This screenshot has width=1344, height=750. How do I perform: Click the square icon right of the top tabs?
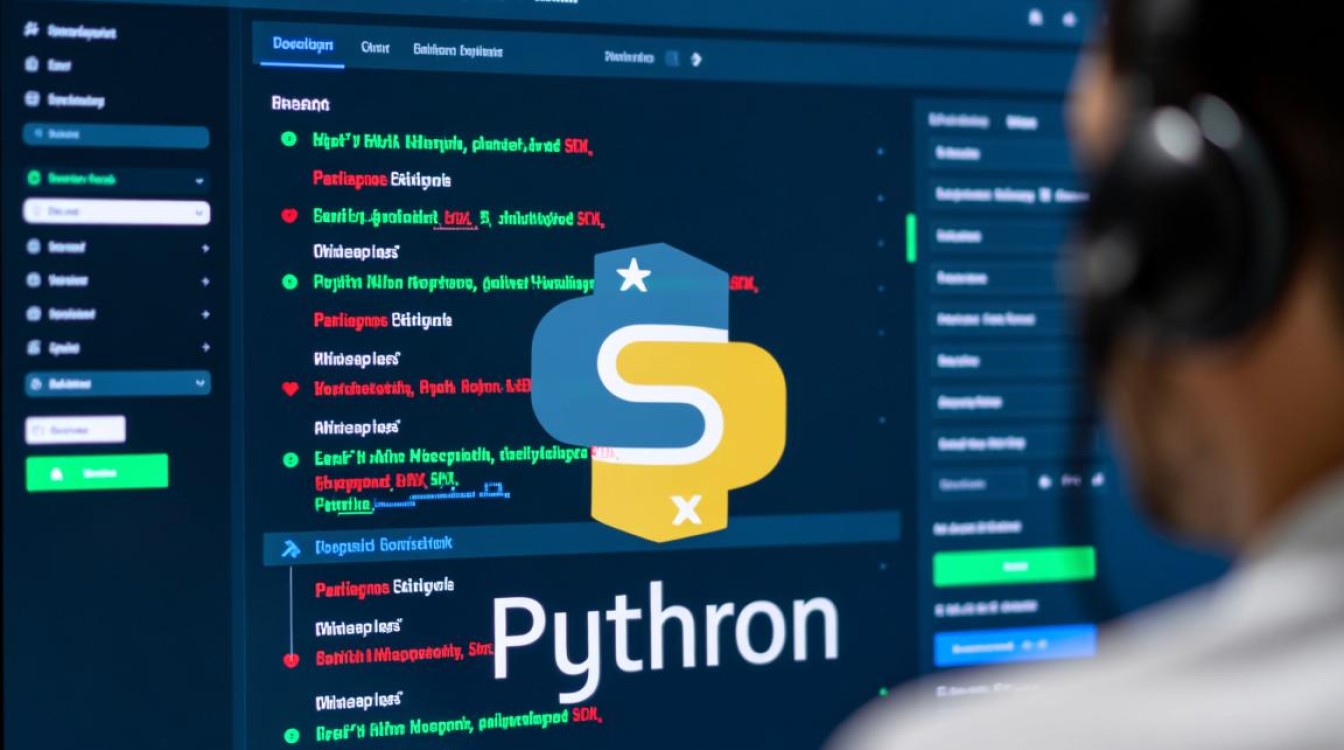tap(672, 59)
